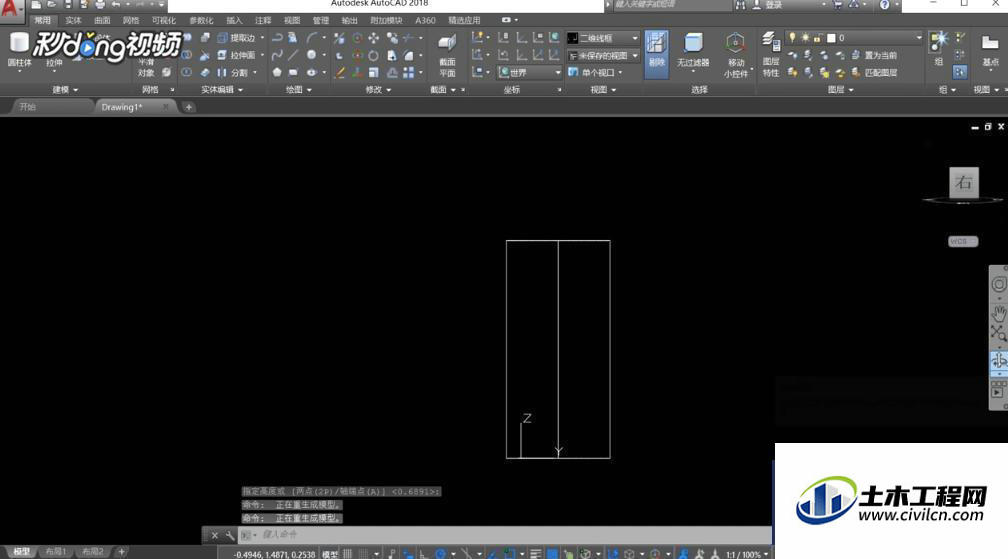Open the visual style dropdown (二维线框)
The height and width of the screenshot is (559, 1008).
pos(602,38)
